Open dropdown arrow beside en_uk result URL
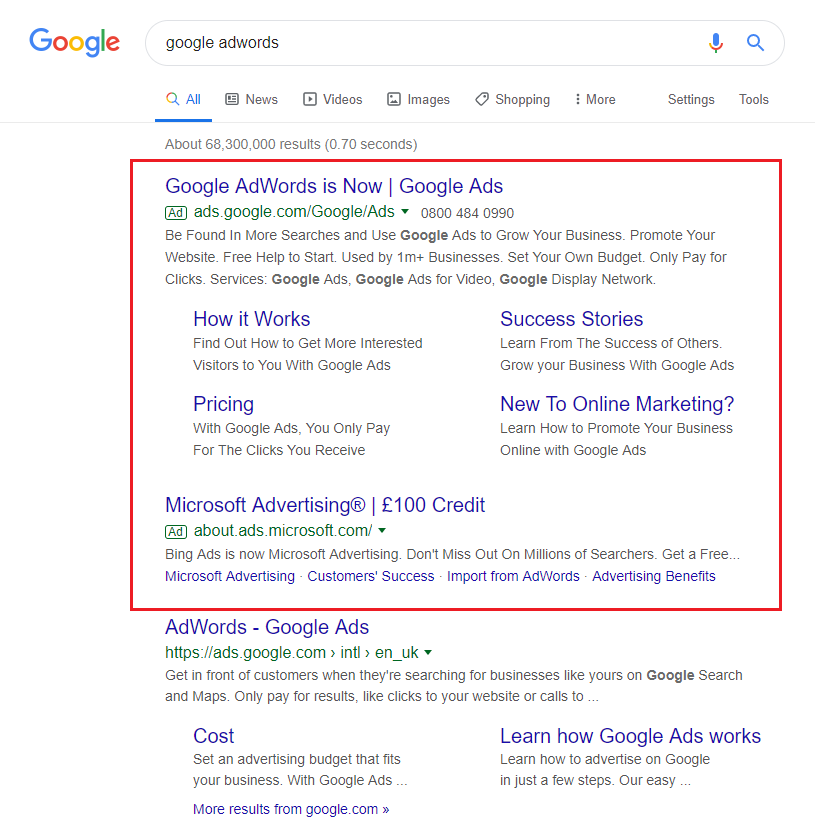 428,653
